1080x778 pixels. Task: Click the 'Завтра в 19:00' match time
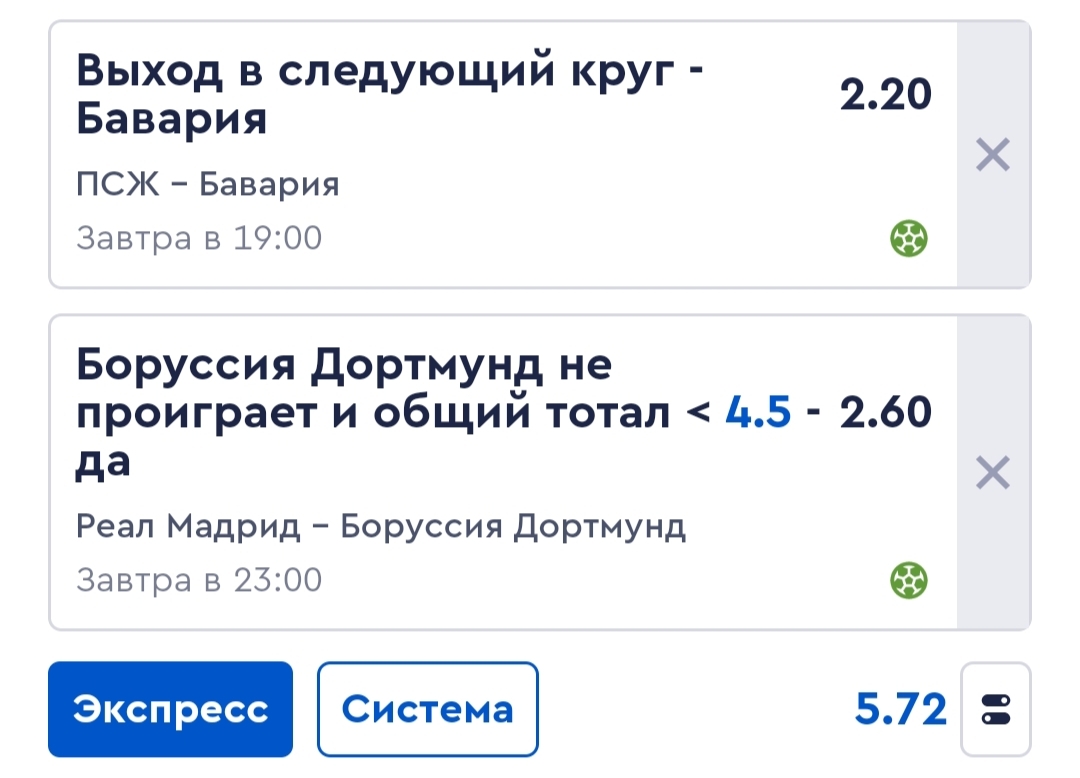coord(198,238)
